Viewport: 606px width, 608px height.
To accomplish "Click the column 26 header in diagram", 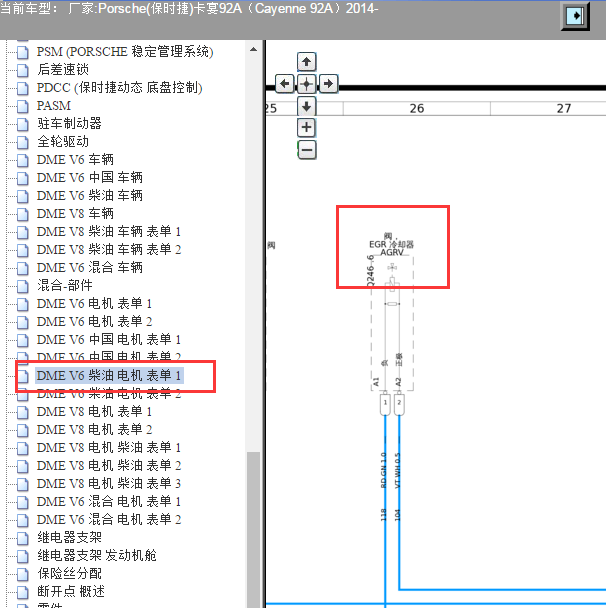I will (417, 109).
